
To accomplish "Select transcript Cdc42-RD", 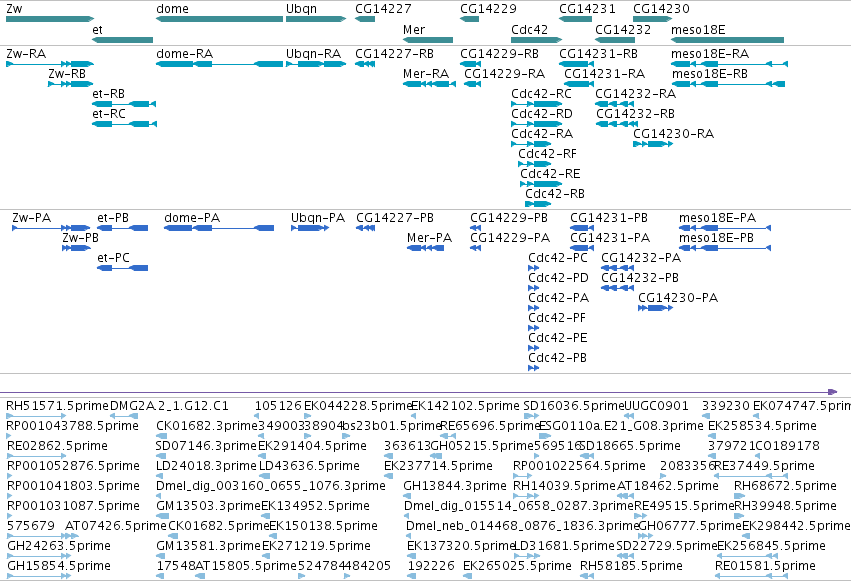I will (x=537, y=124).
